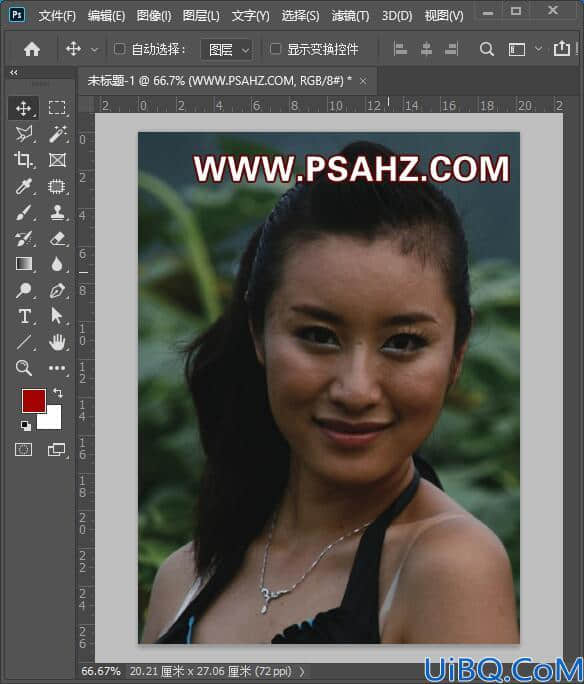Open the 编辑(E) menu
584x684 pixels.
coord(106,17)
